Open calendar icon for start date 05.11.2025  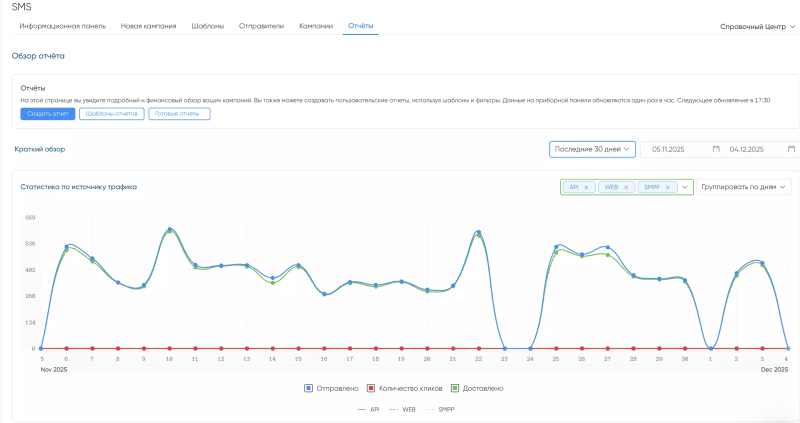[716, 149]
